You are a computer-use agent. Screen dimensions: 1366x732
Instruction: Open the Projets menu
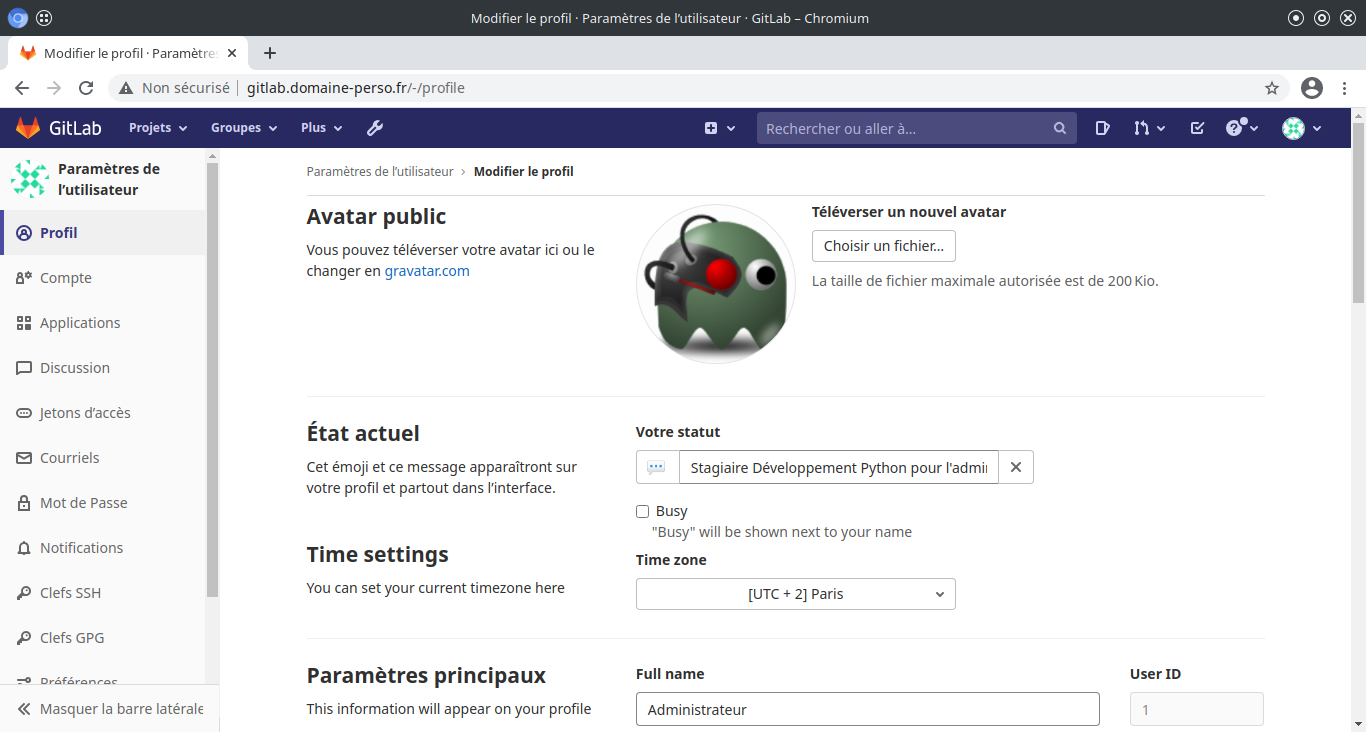pos(158,128)
